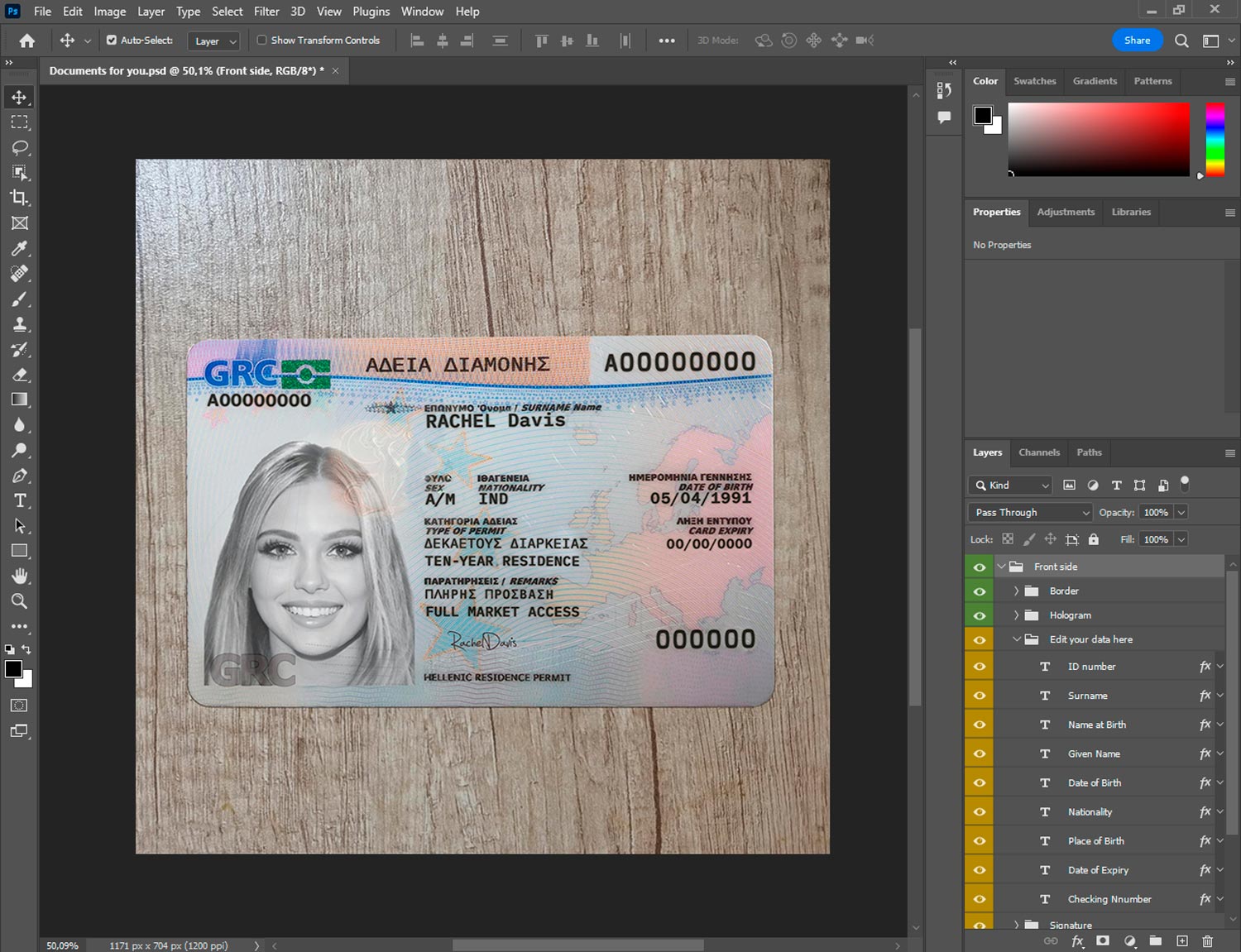
Task: Open the Pass Through blend mode dropdown
Action: pyautogui.click(x=1029, y=512)
